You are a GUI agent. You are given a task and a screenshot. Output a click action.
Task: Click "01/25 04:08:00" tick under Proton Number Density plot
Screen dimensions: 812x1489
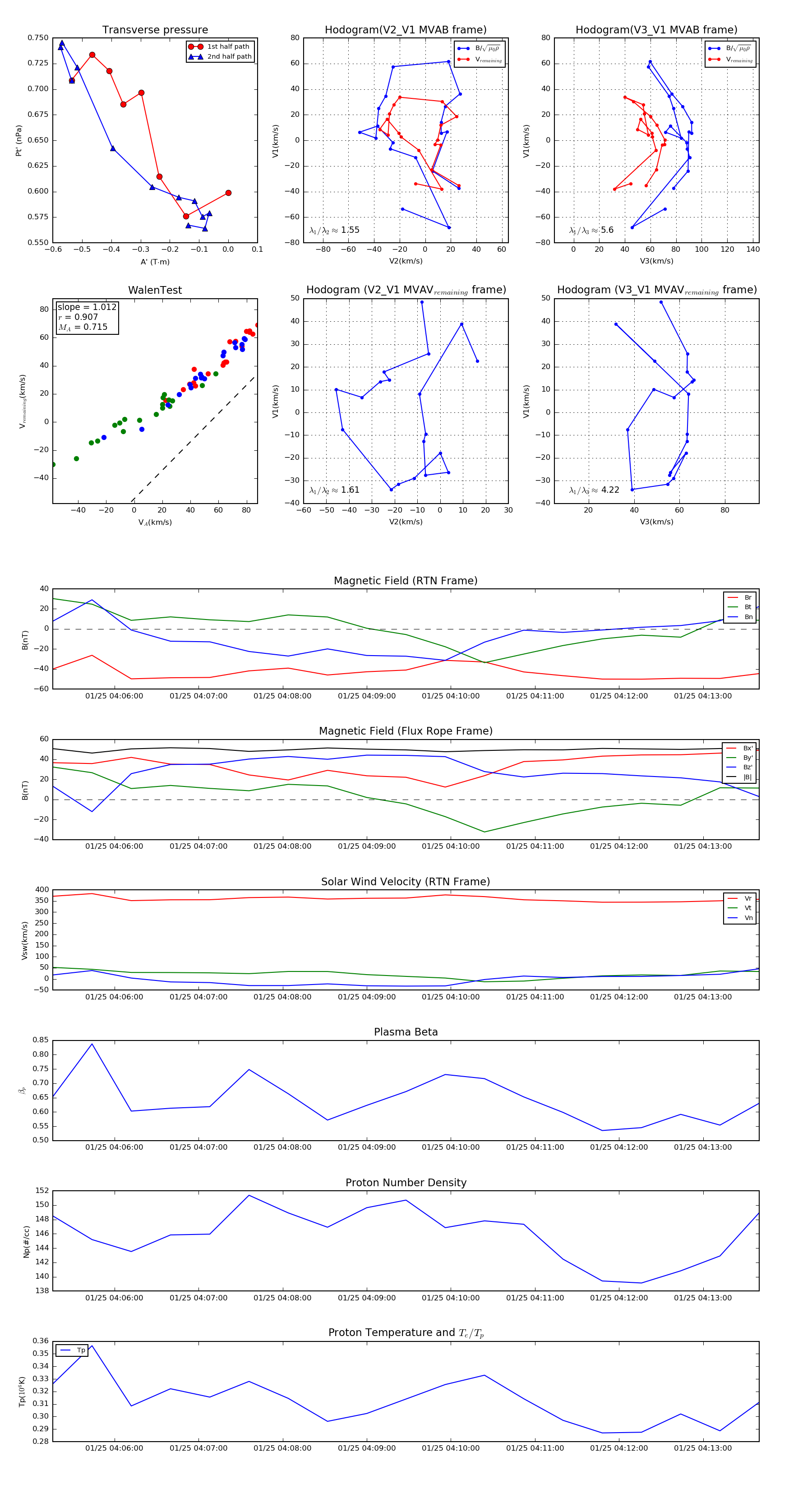point(282,1298)
